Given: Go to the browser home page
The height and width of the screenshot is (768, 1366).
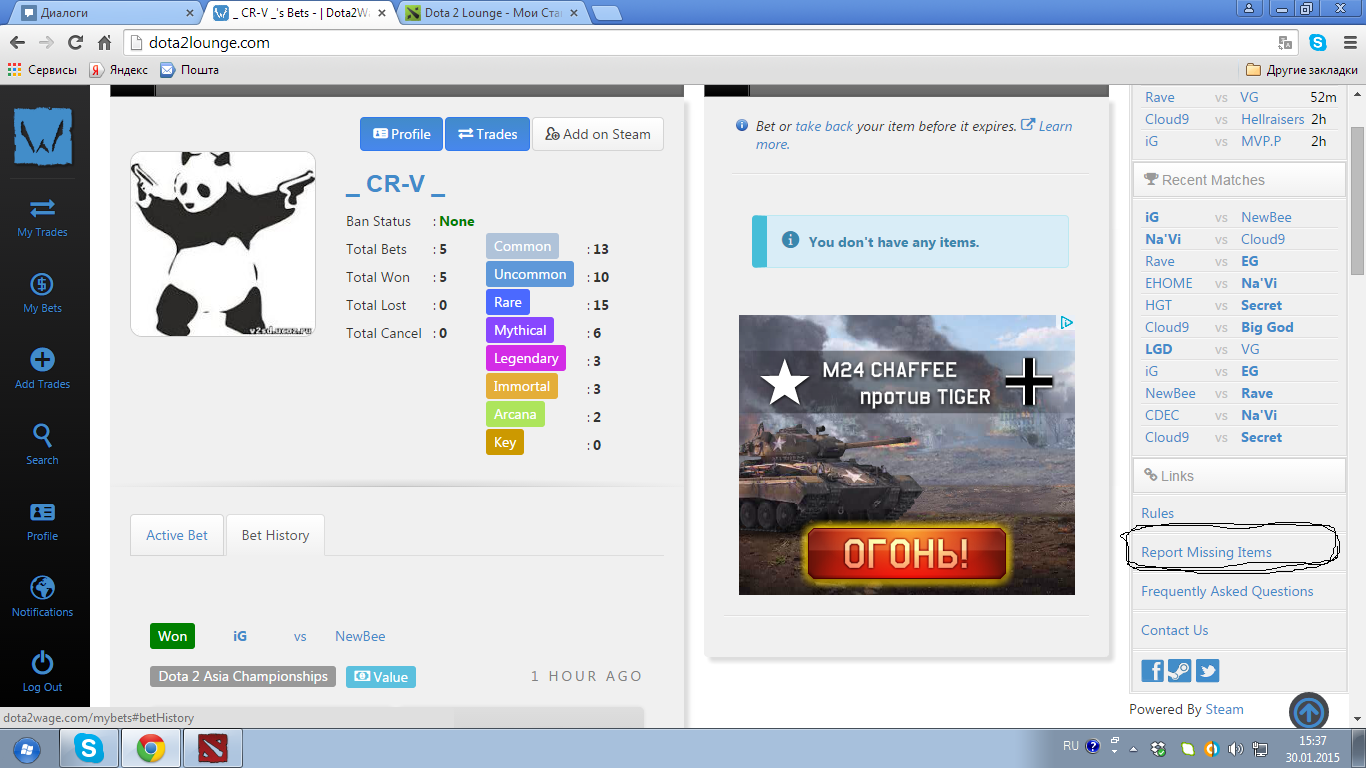Looking at the screenshot, I should pos(104,43).
